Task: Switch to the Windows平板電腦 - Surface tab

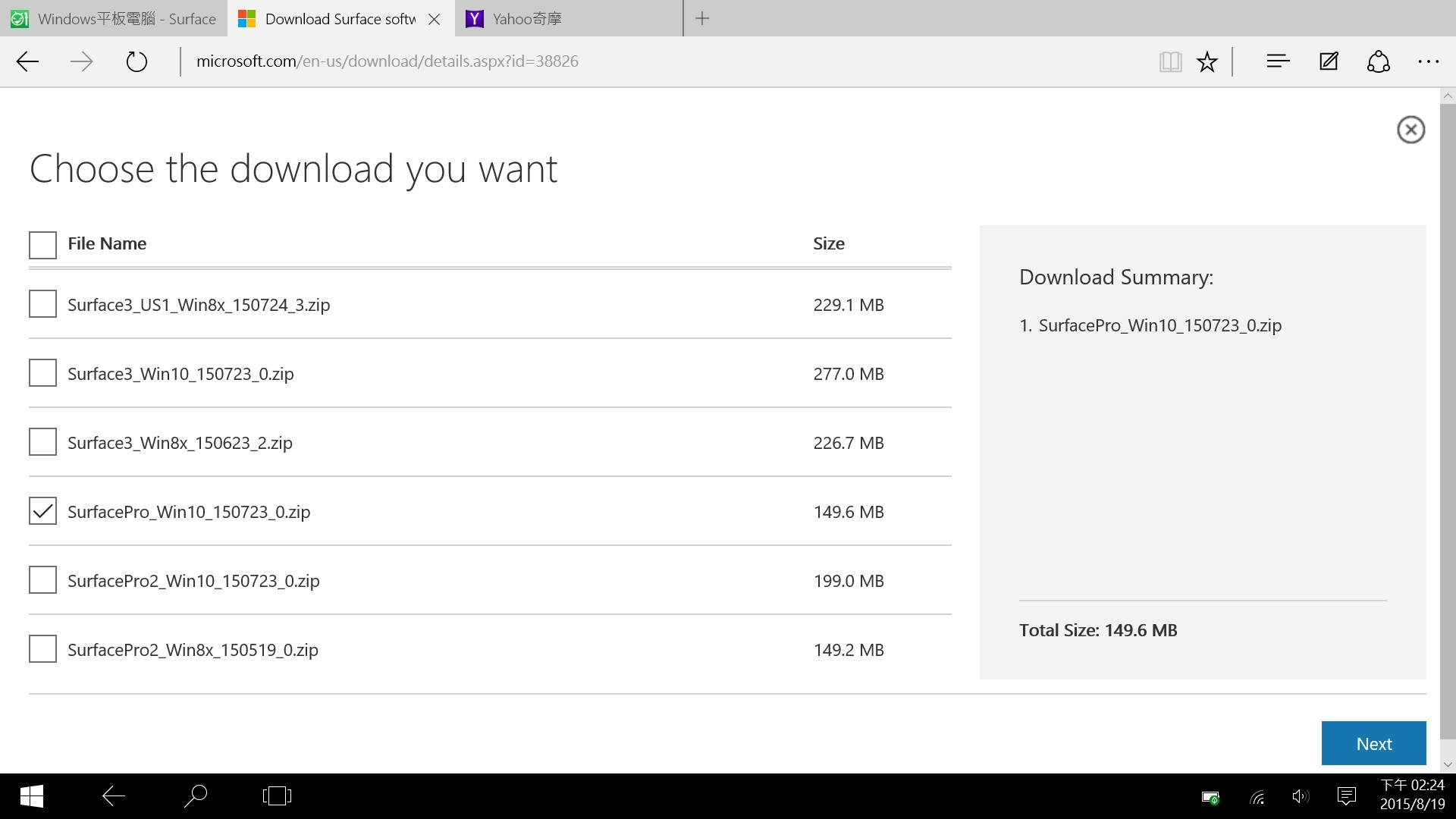Action: coord(114,19)
